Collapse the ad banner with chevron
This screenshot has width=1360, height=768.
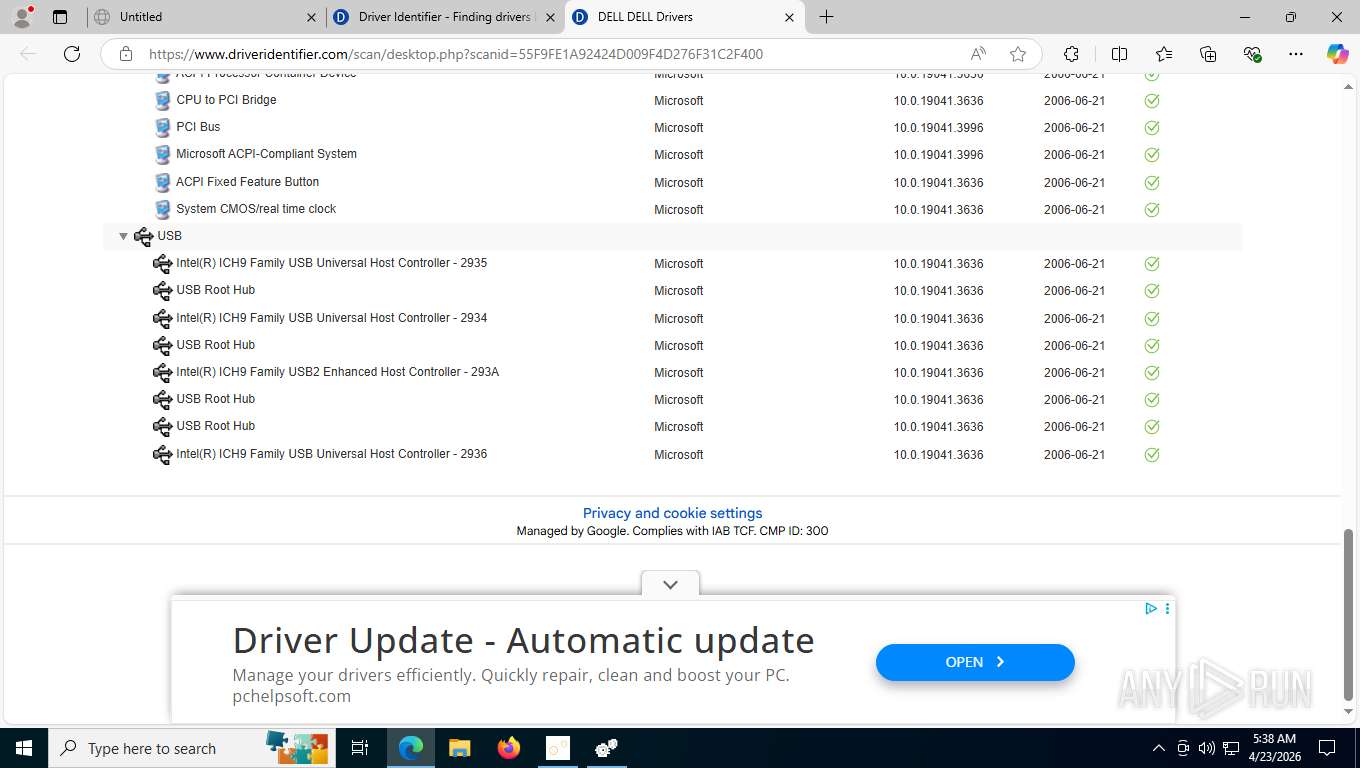coord(670,584)
